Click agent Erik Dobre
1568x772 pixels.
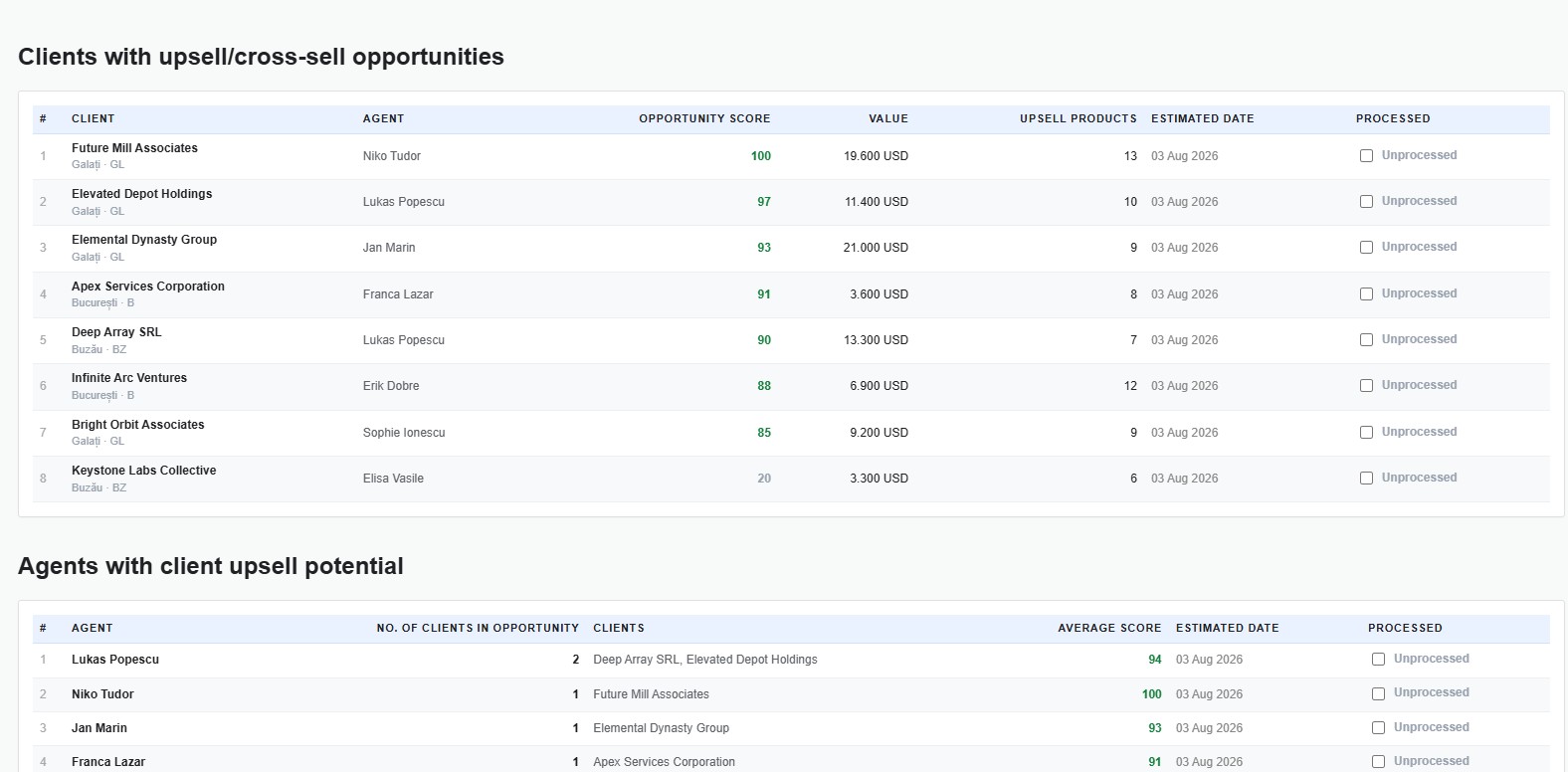[x=391, y=386]
